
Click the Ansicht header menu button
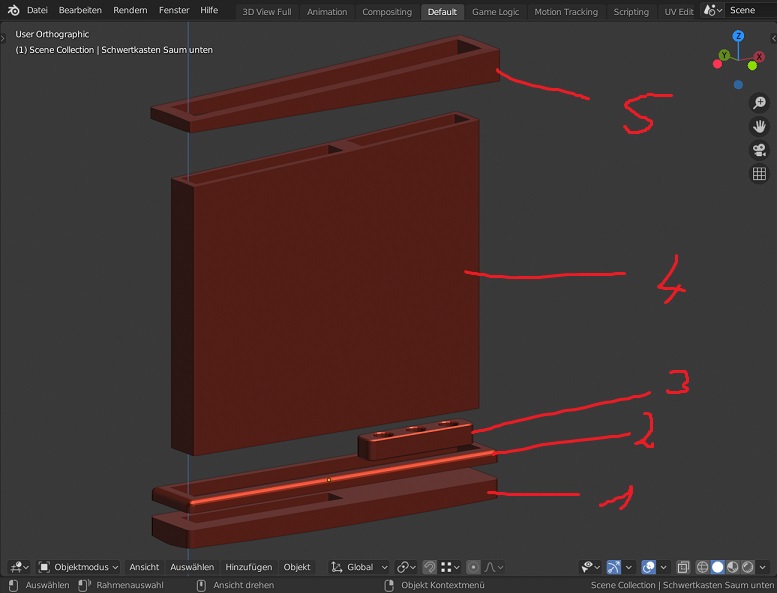144,567
